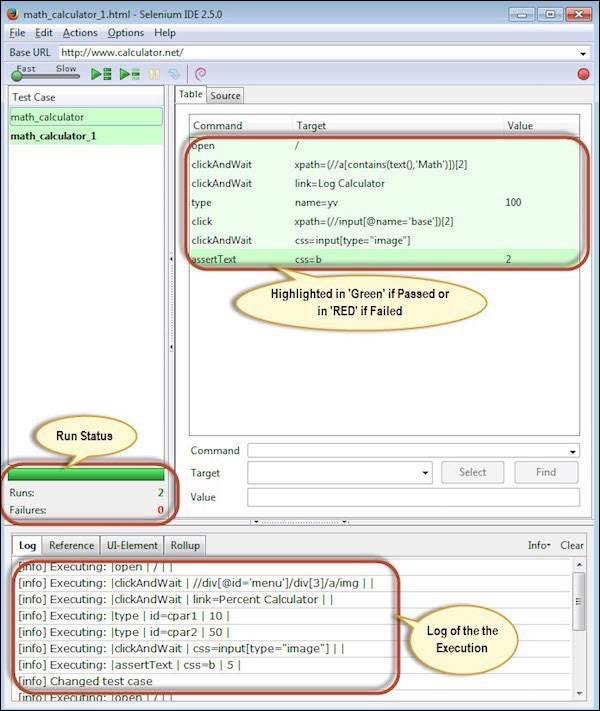This screenshot has width=600, height=711.
Task: Open the Log tab
Action: (27, 545)
